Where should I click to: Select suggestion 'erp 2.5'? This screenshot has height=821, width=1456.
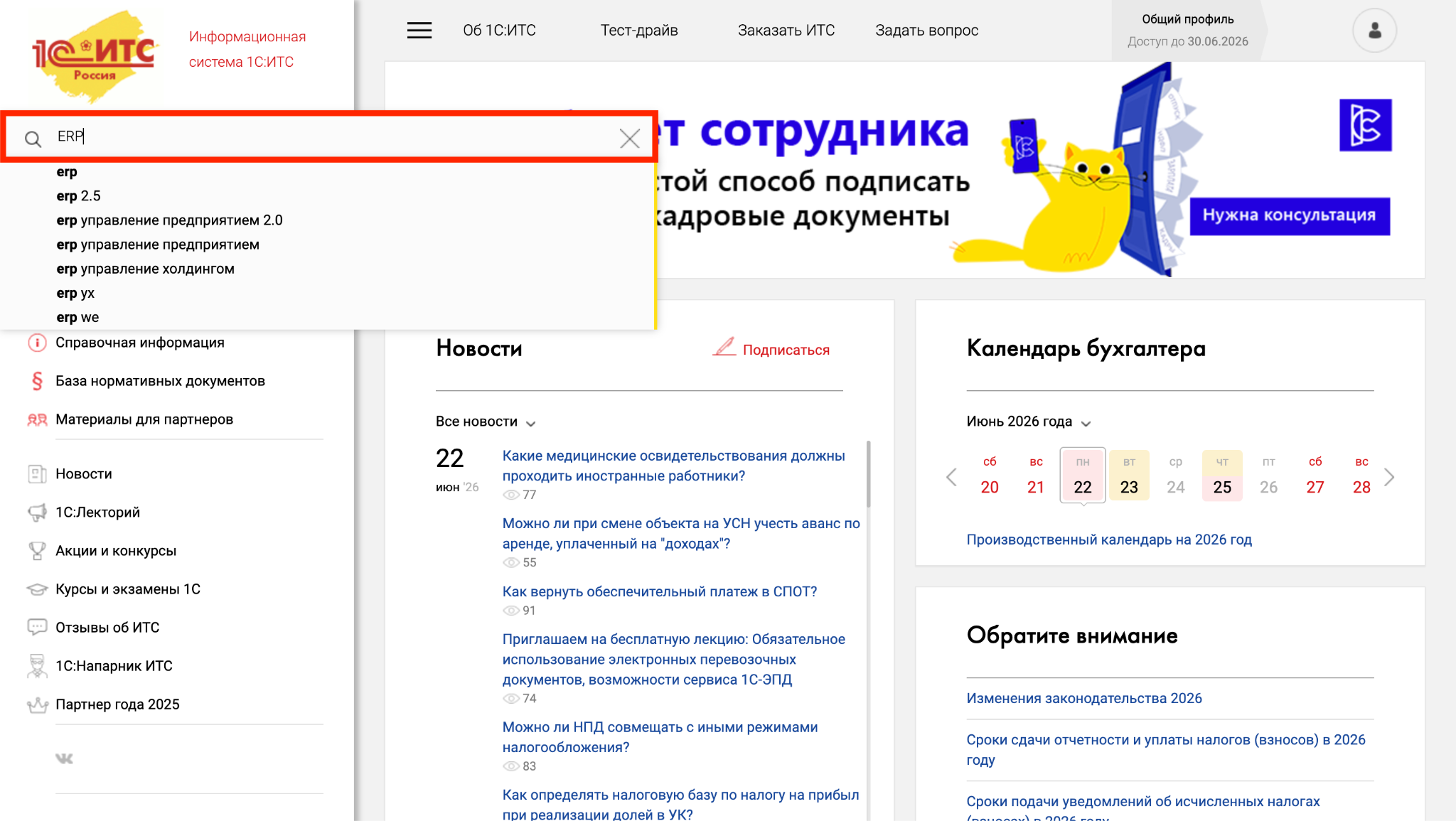pyautogui.click(x=78, y=195)
